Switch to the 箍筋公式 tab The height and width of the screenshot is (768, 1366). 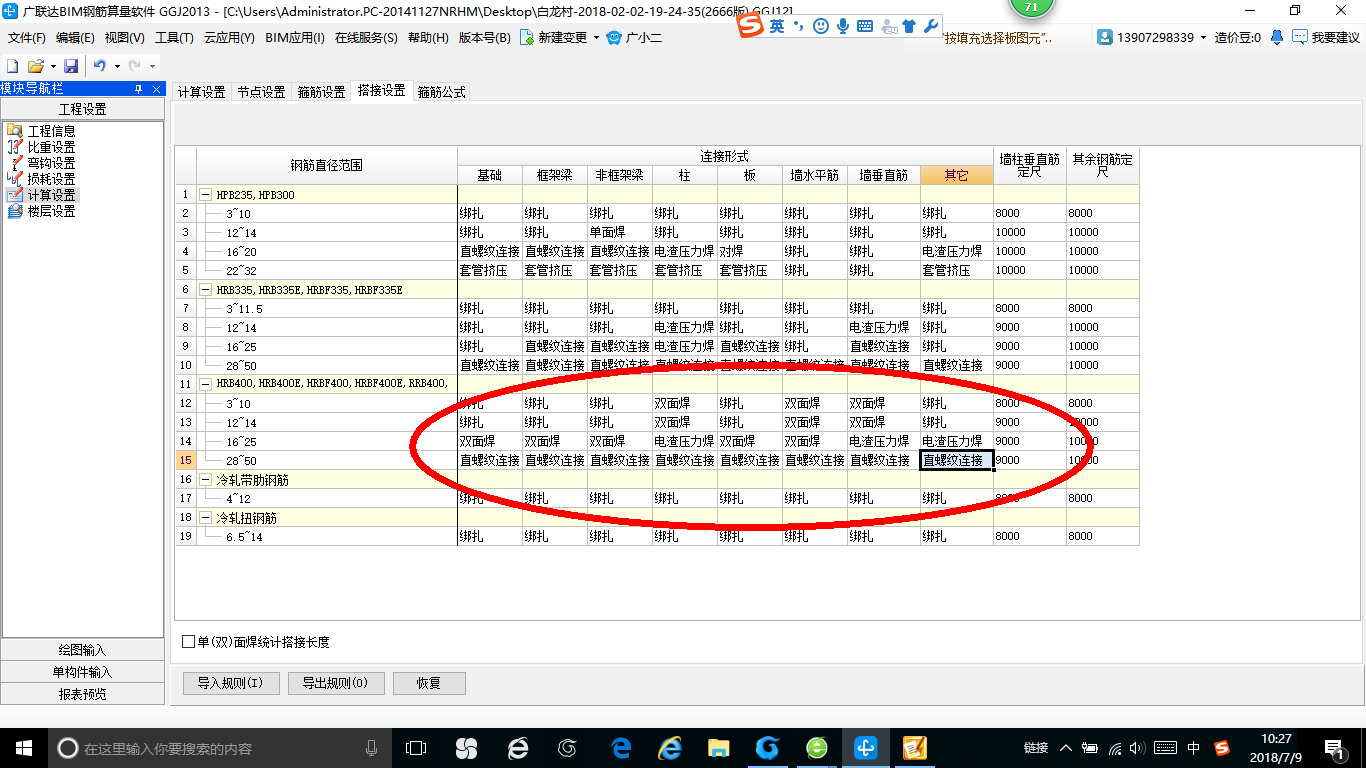[441, 92]
